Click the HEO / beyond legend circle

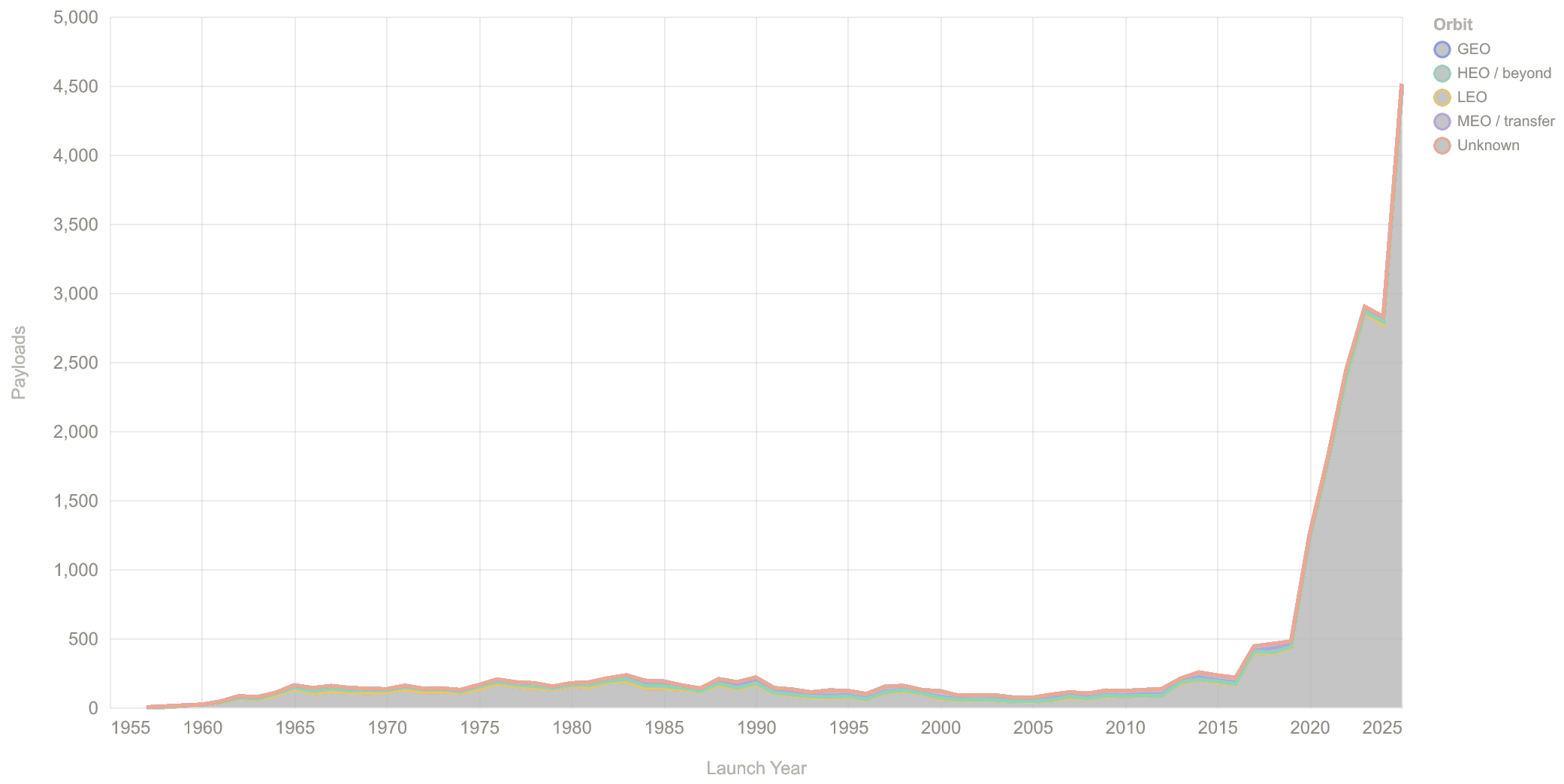pos(1442,74)
